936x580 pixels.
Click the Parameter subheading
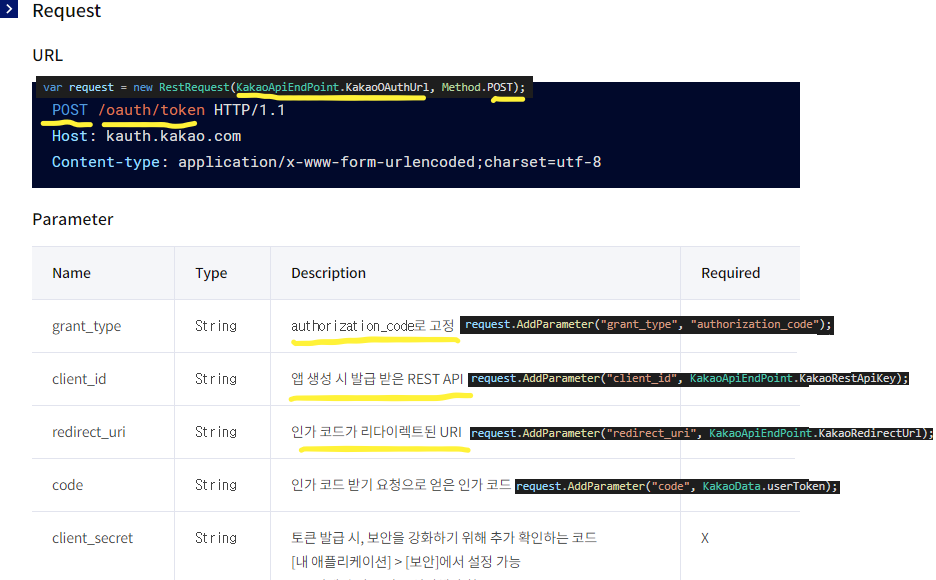click(73, 220)
